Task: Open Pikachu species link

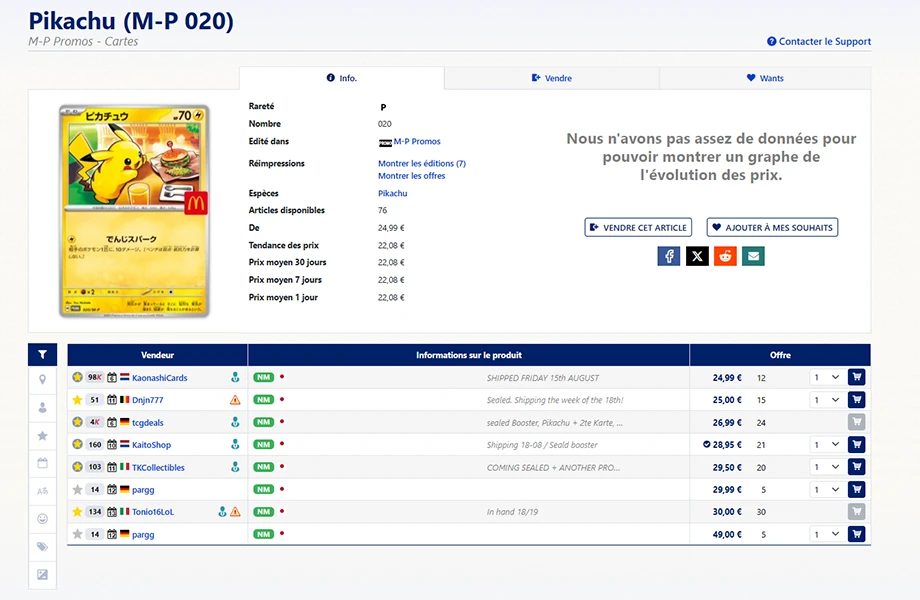Action: click(x=393, y=193)
